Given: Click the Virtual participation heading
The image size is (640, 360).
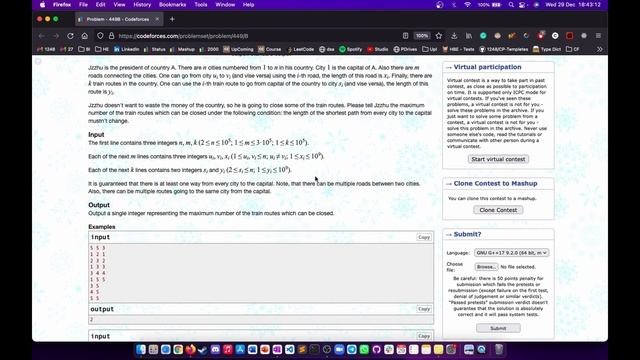Looking at the screenshot, I should [487, 67].
